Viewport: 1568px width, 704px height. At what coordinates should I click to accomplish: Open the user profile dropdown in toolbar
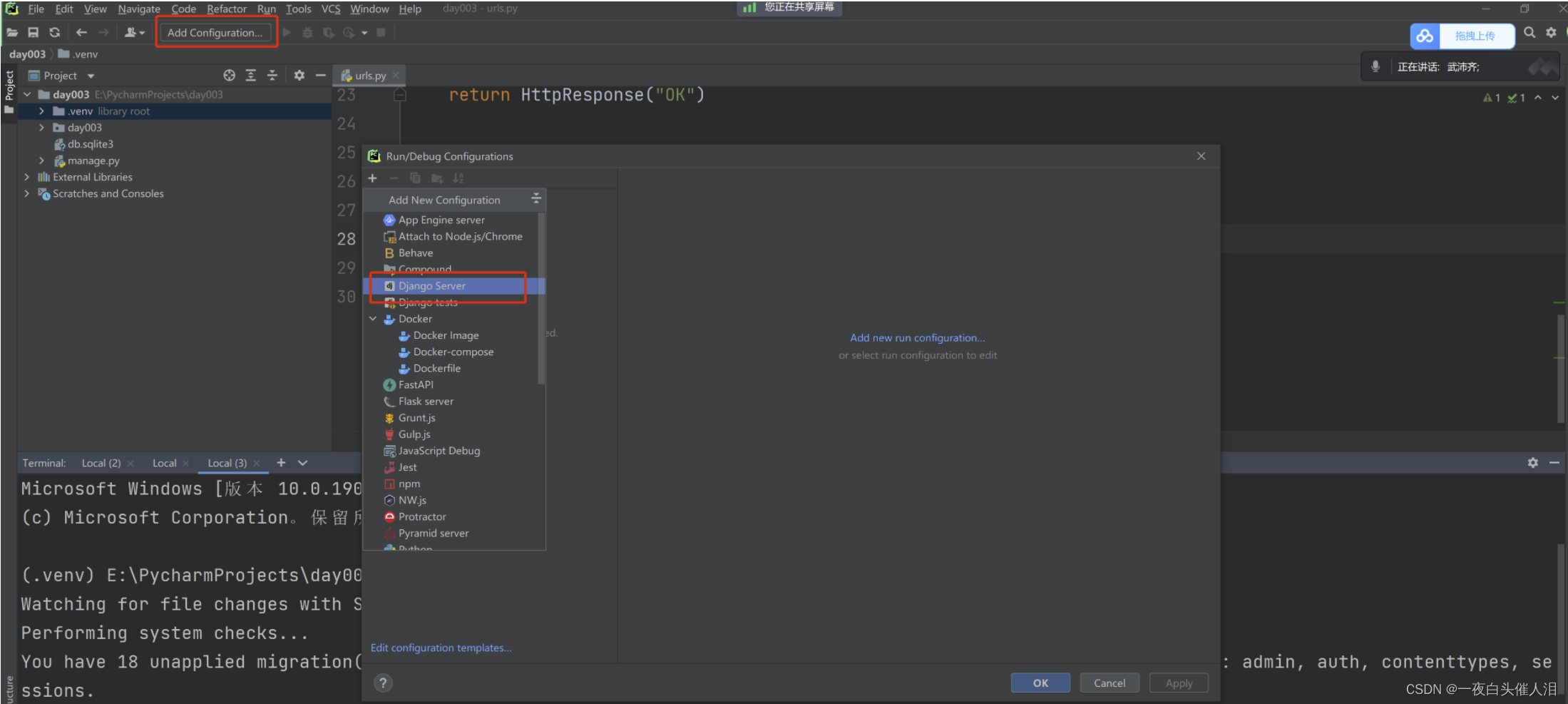click(135, 33)
